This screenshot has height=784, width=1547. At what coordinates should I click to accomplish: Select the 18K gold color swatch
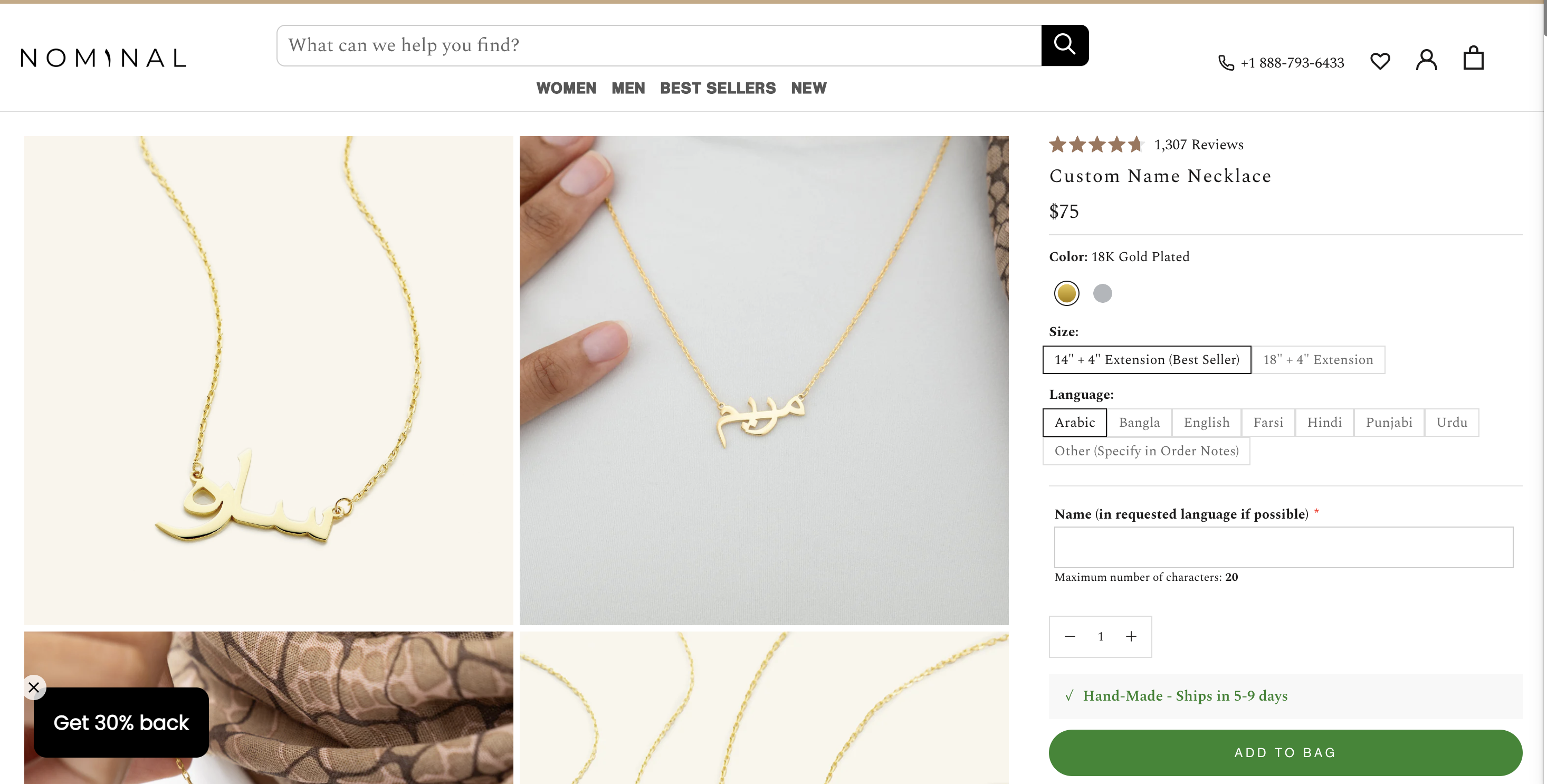1066,293
